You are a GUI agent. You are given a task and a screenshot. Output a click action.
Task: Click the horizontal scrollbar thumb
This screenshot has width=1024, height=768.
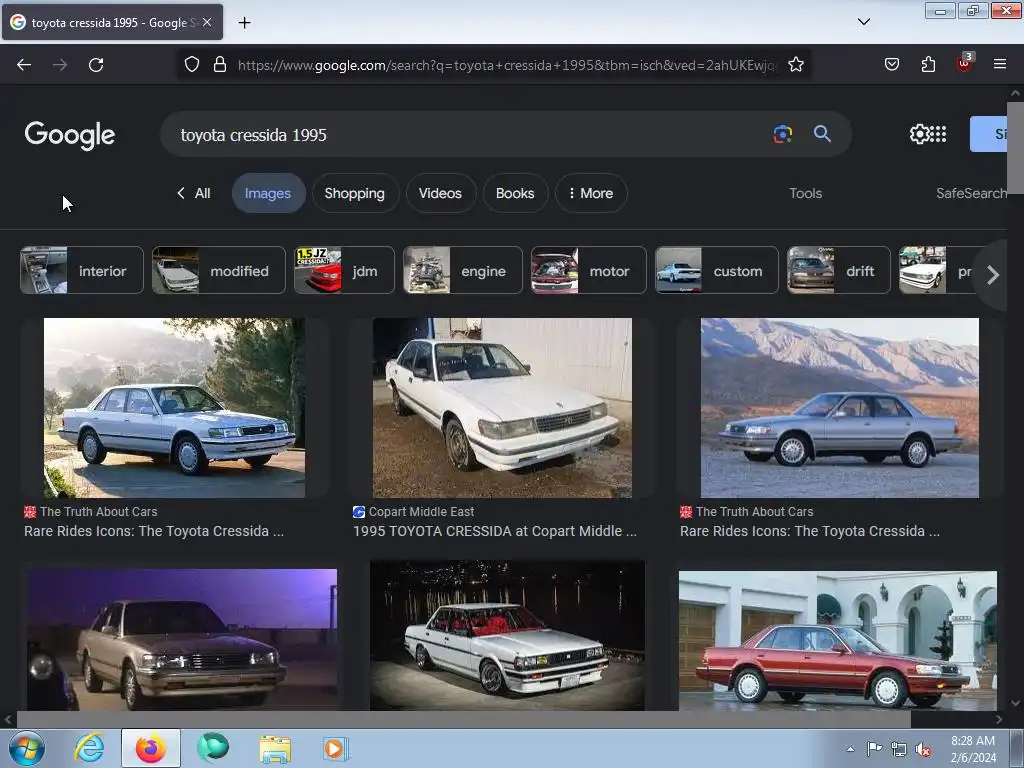pos(463,720)
